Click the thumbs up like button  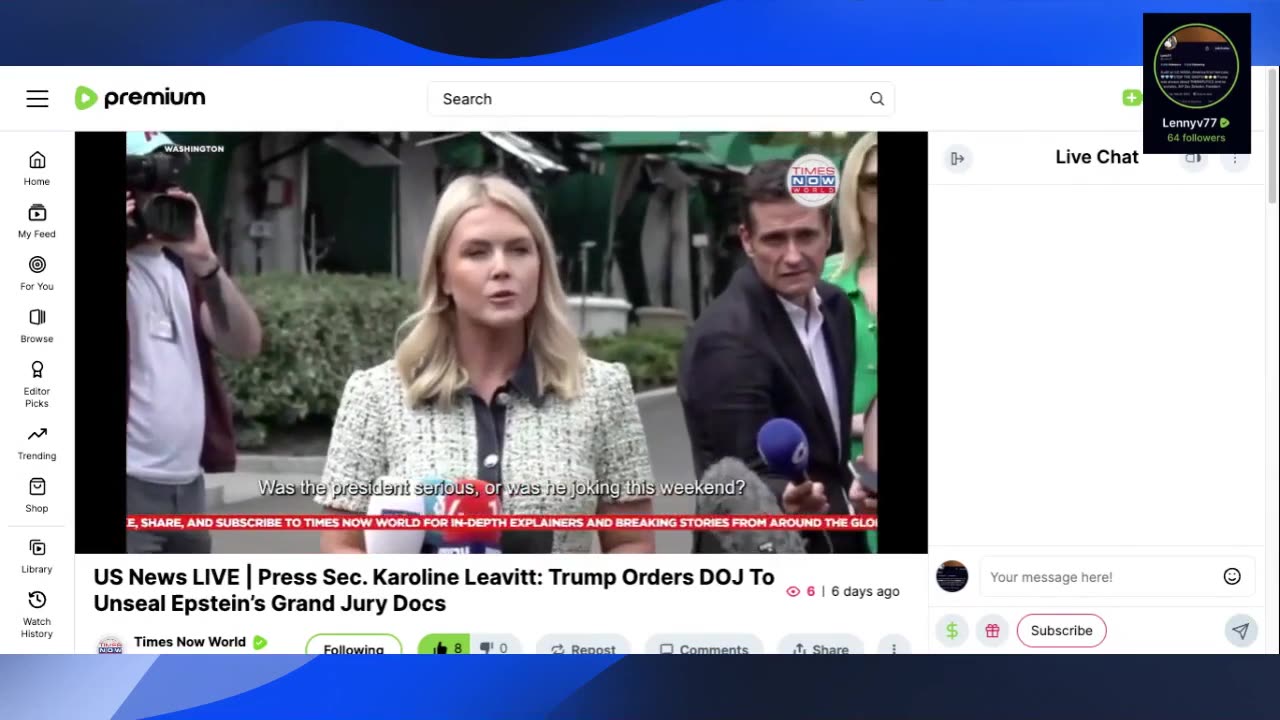point(443,645)
